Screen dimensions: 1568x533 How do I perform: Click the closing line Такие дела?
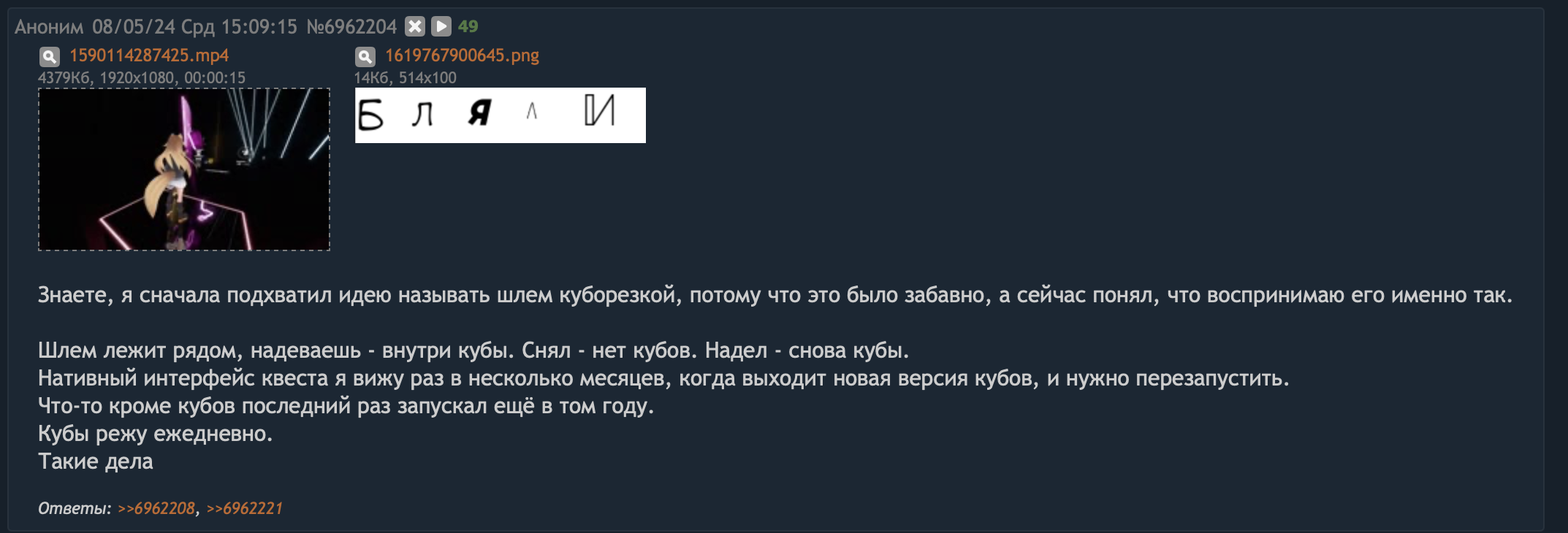[x=96, y=461]
